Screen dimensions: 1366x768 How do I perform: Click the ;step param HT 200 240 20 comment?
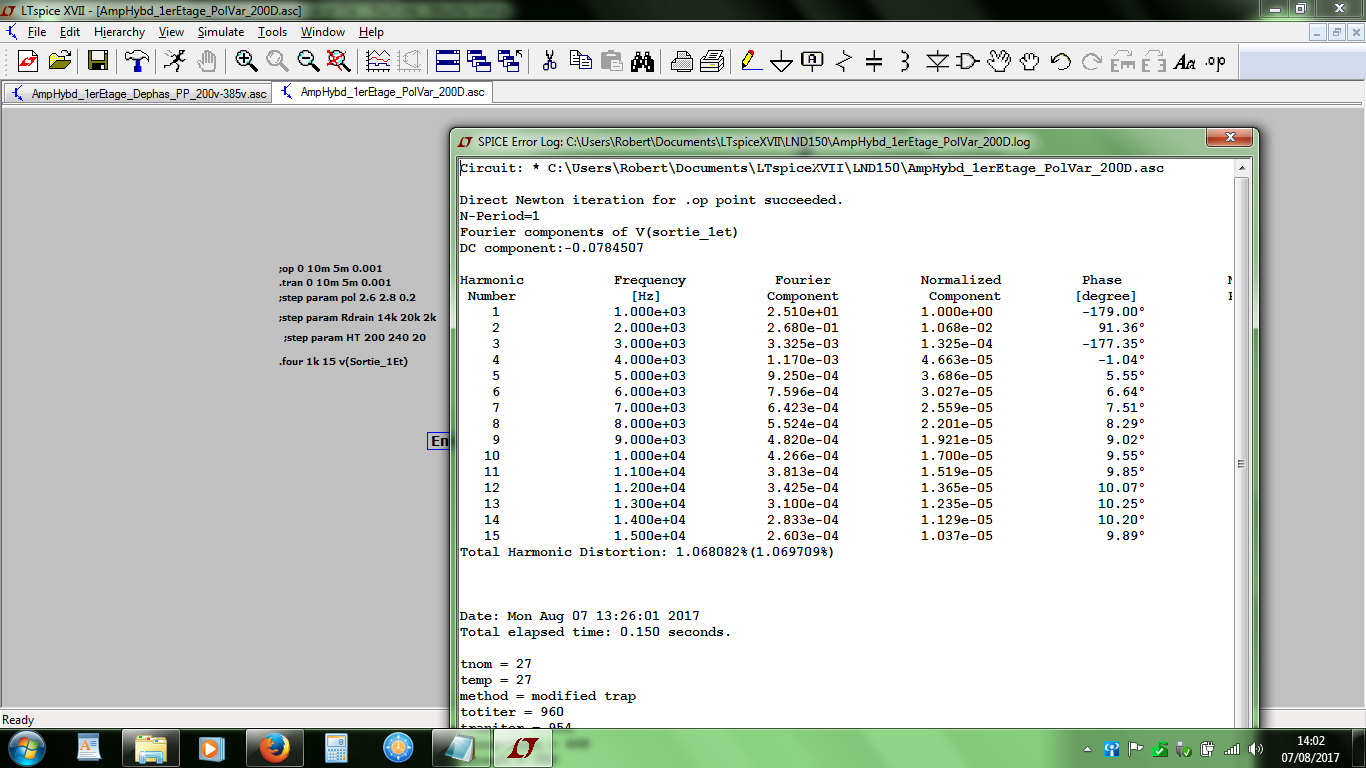point(354,338)
